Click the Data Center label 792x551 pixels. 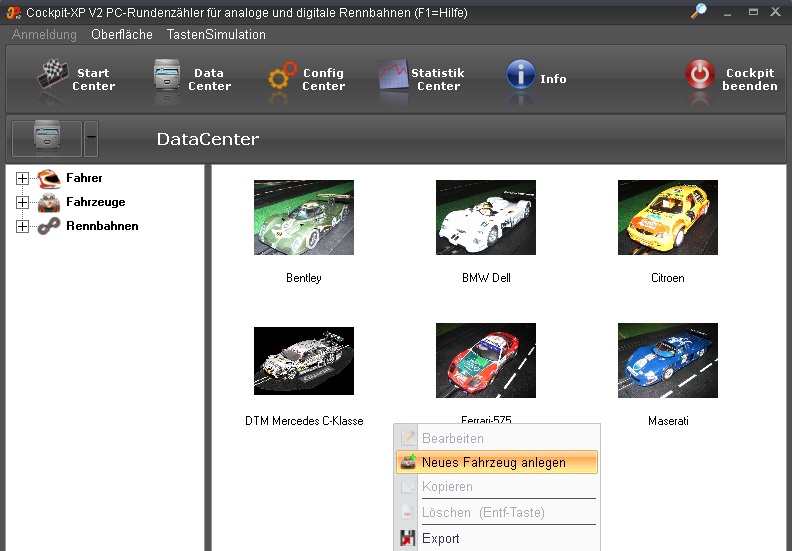[209, 79]
